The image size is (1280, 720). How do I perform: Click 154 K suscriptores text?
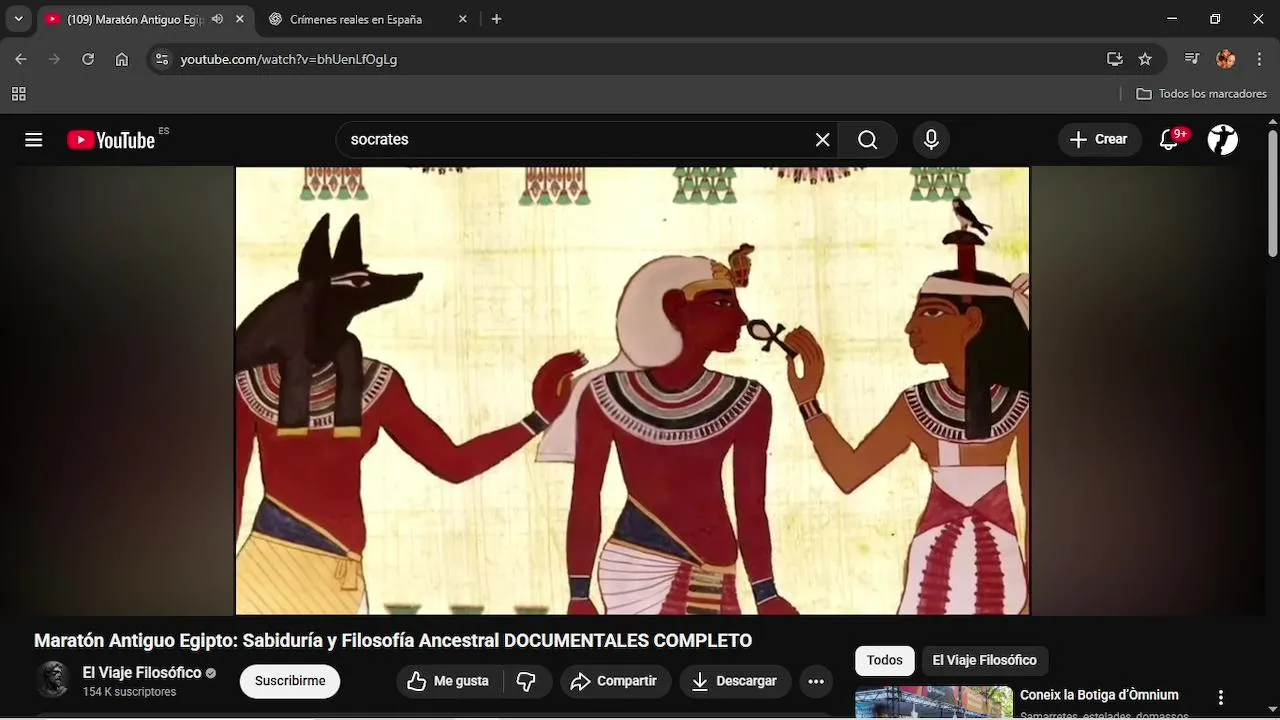[x=129, y=692]
